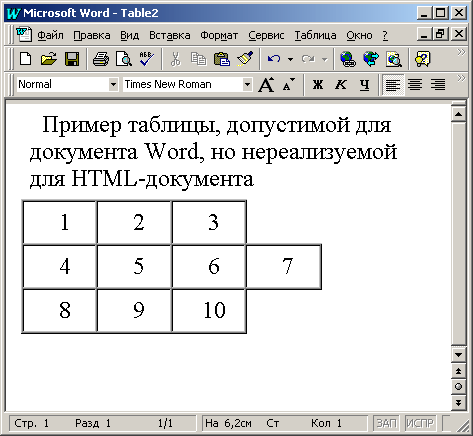
Task: Toggle underline Ч formatting
Action: [364, 85]
